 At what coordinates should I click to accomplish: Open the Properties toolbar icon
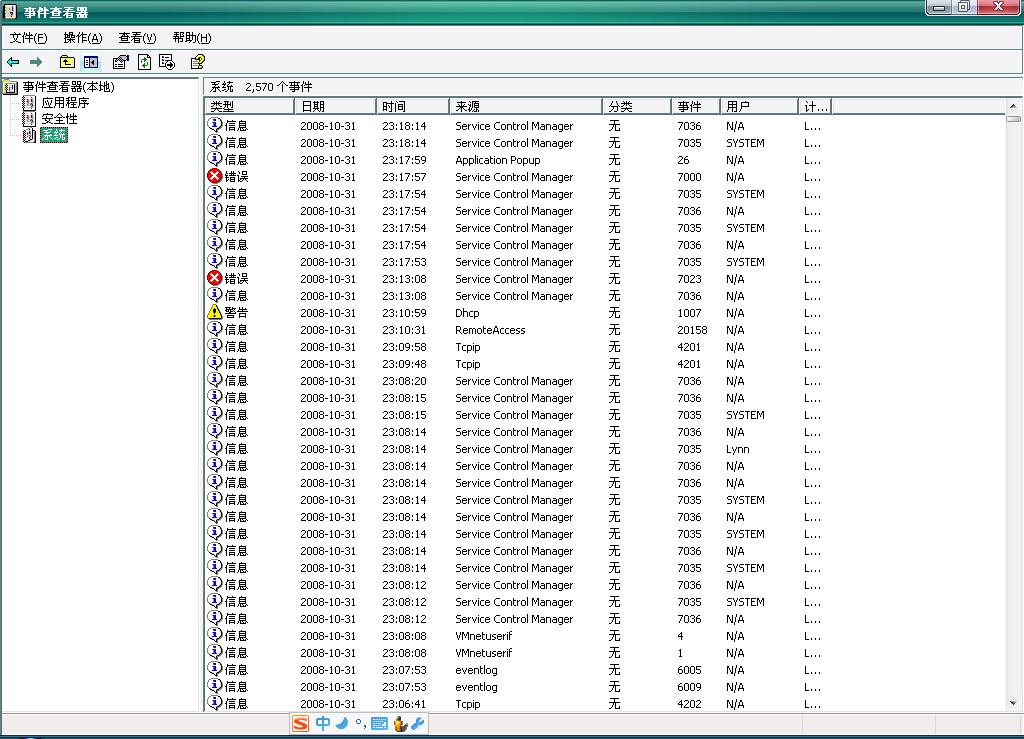click(x=120, y=62)
